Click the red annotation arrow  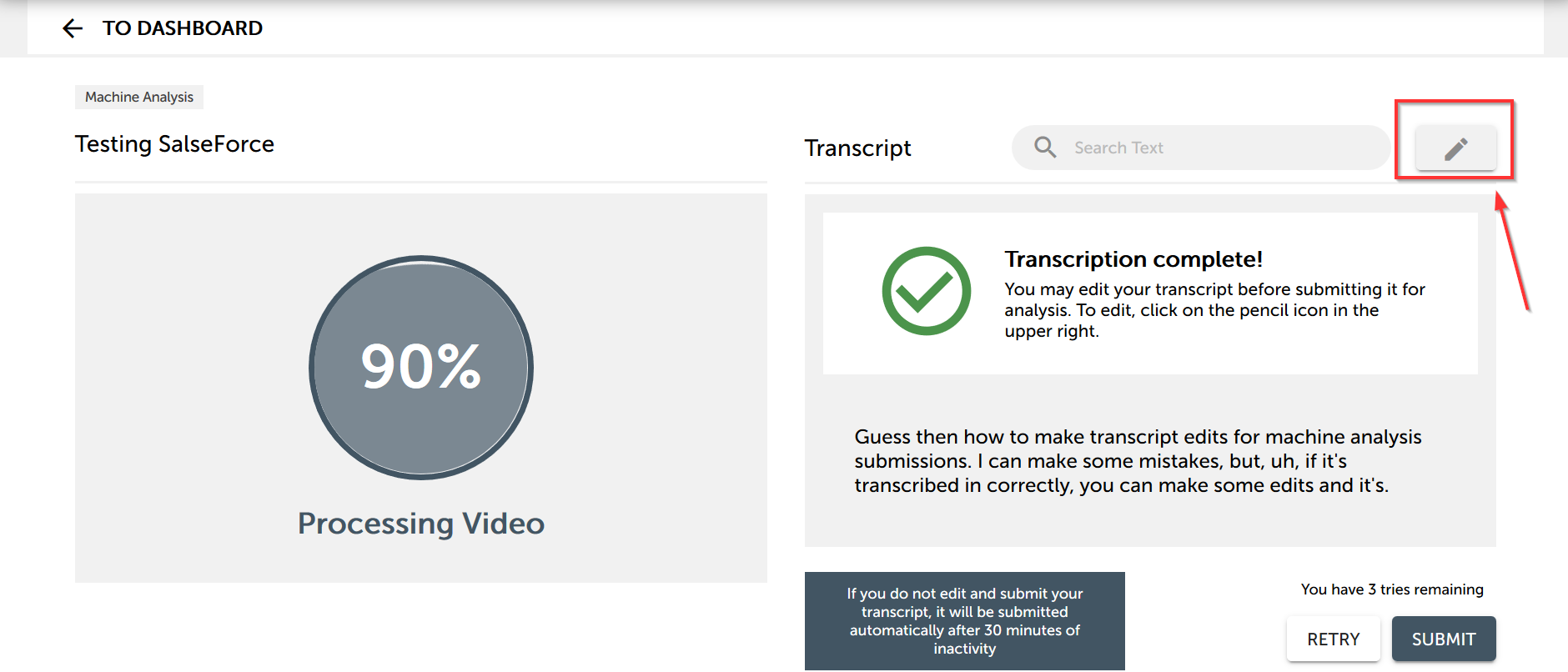coord(1511,250)
